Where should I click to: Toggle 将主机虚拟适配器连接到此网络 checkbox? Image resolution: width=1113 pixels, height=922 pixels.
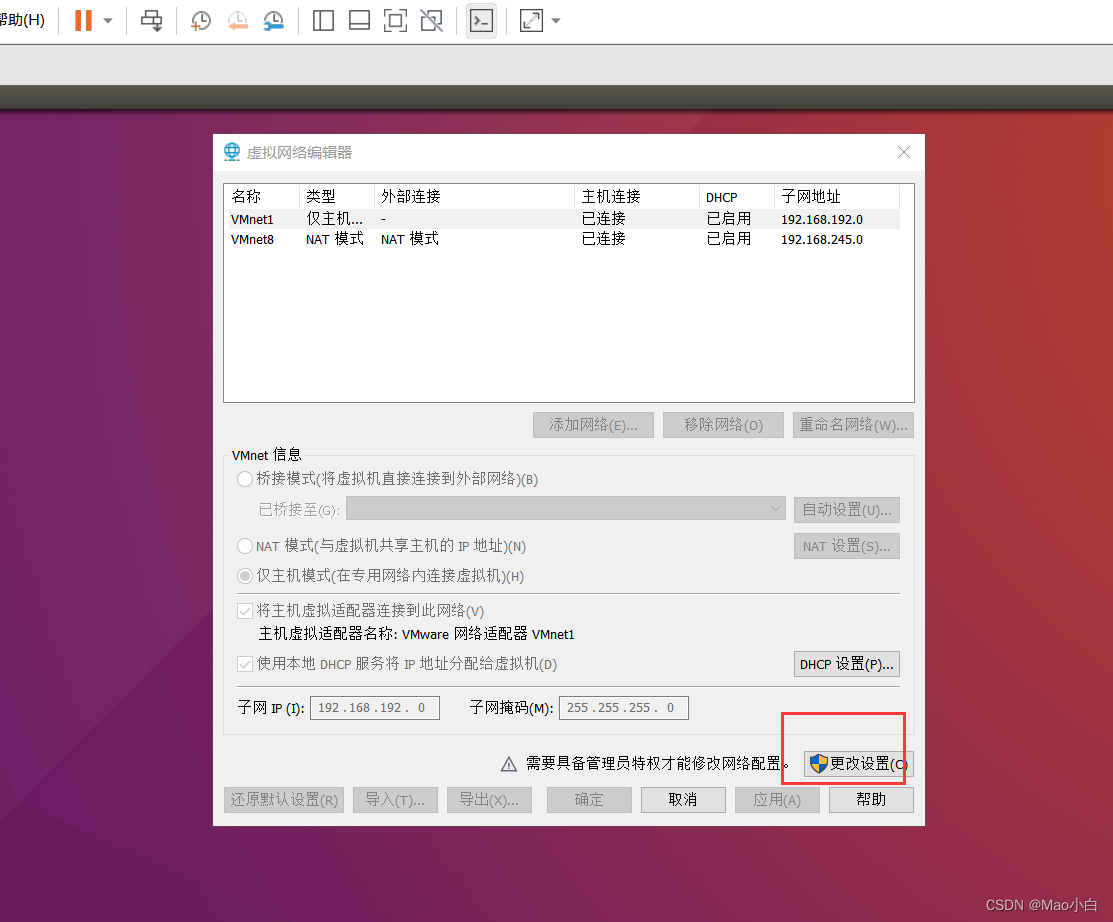[x=245, y=611]
